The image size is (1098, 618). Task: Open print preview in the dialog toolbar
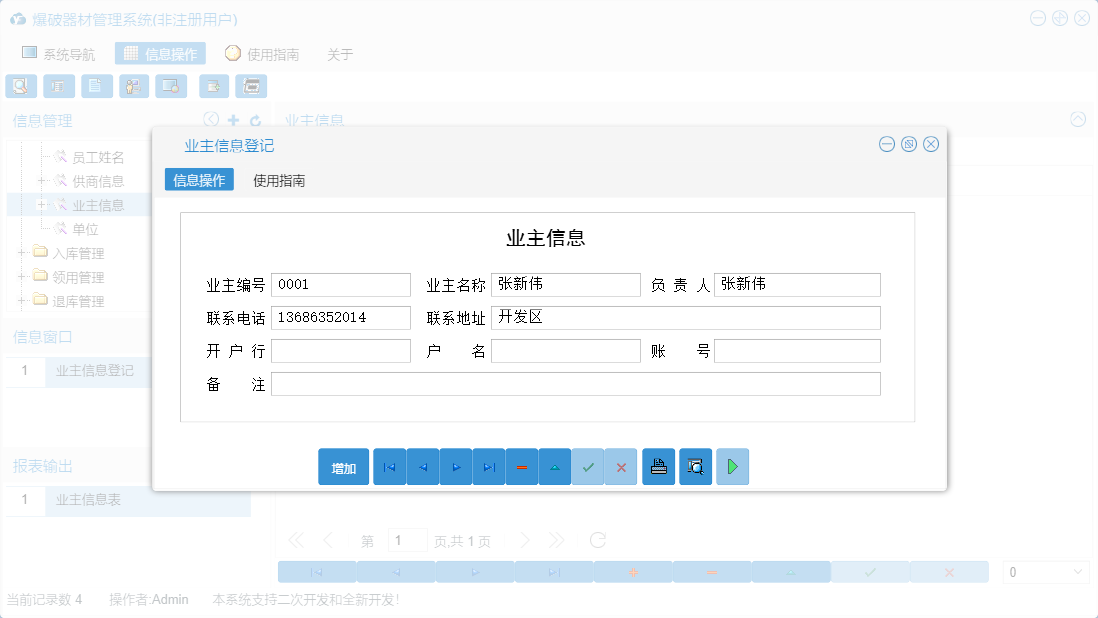[695, 467]
